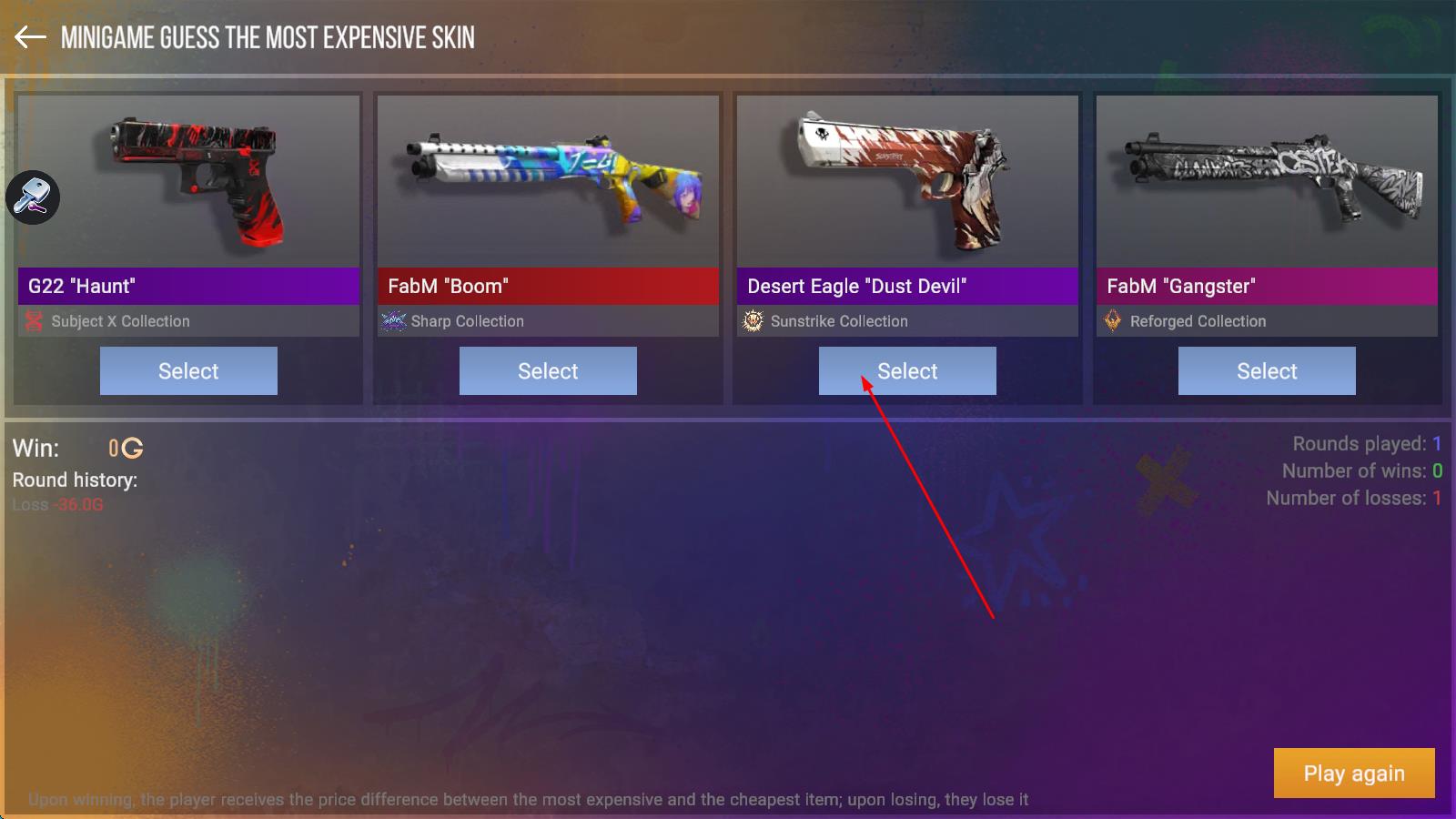Click the Minigame title heading text
This screenshot has height=819, width=1456.
pos(268,37)
